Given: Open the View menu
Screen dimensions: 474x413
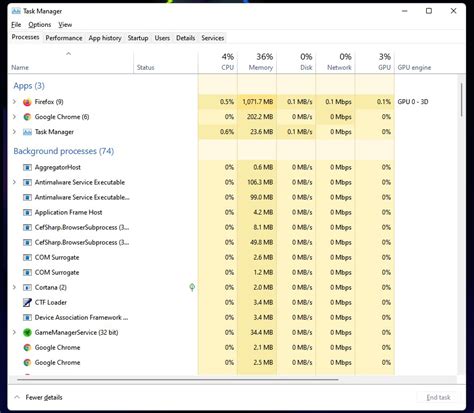Looking at the screenshot, I should tap(65, 25).
